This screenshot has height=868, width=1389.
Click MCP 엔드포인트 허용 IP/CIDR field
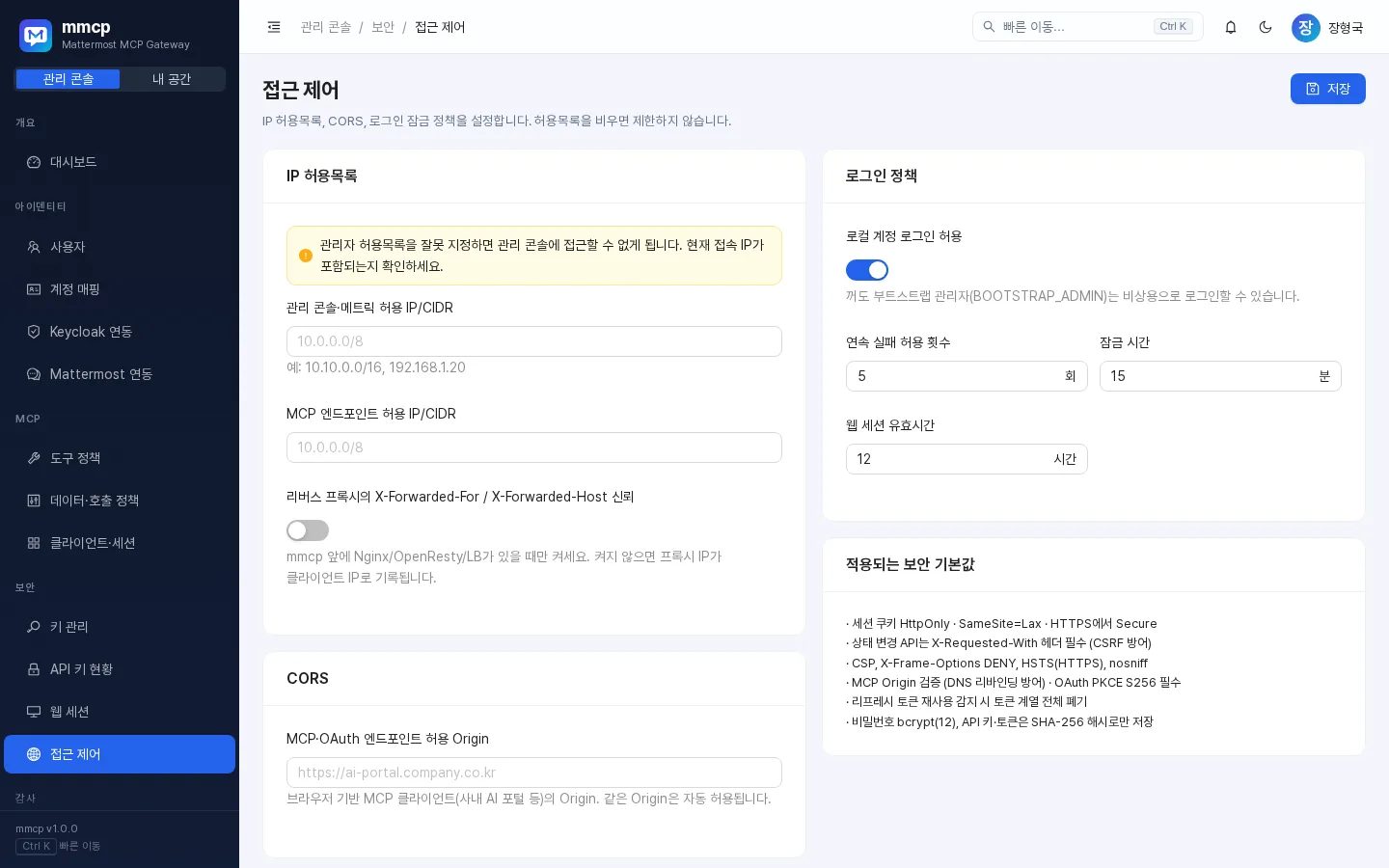[x=534, y=448]
